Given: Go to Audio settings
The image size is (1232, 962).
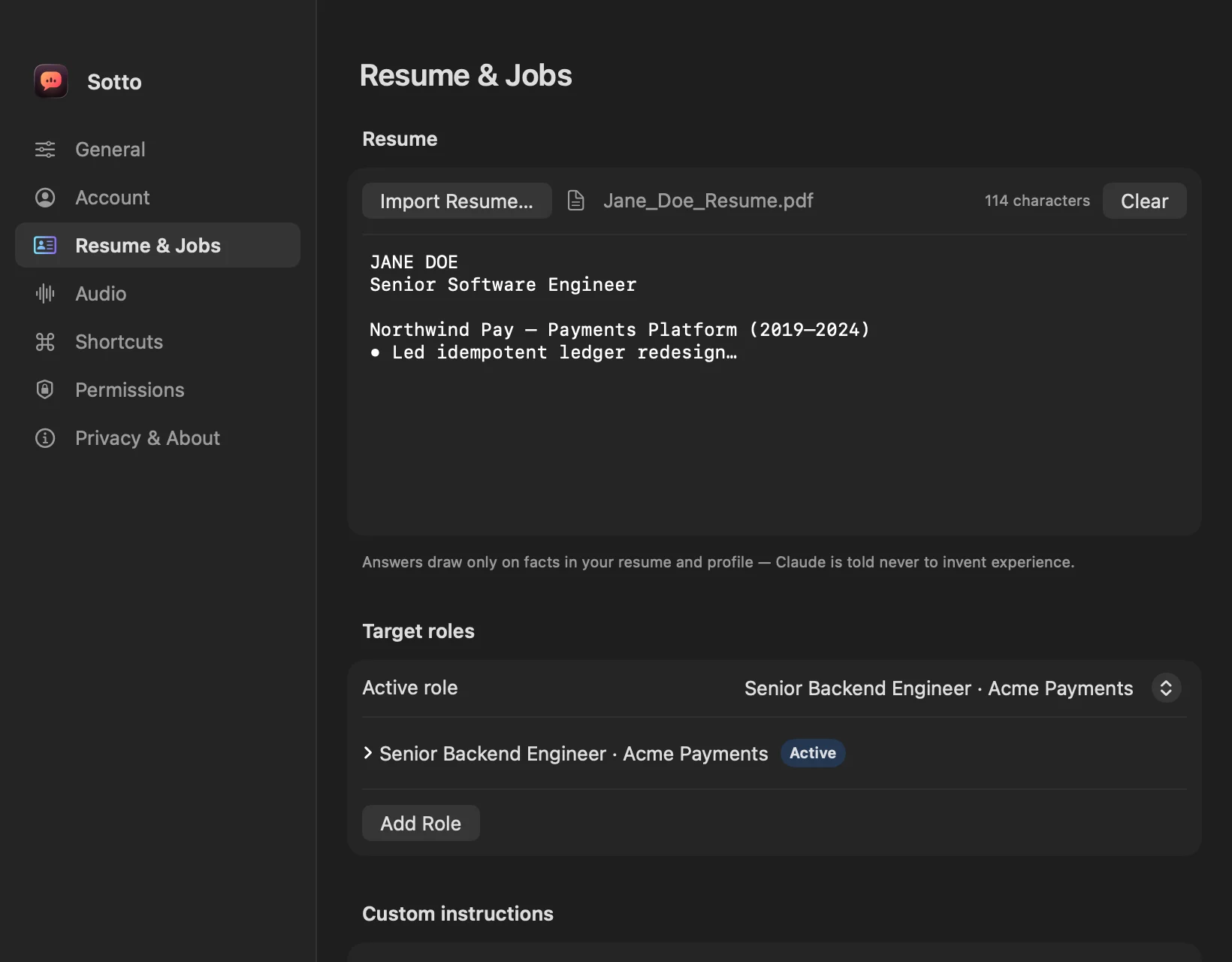Looking at the screenshot, I should click(158, 294).
